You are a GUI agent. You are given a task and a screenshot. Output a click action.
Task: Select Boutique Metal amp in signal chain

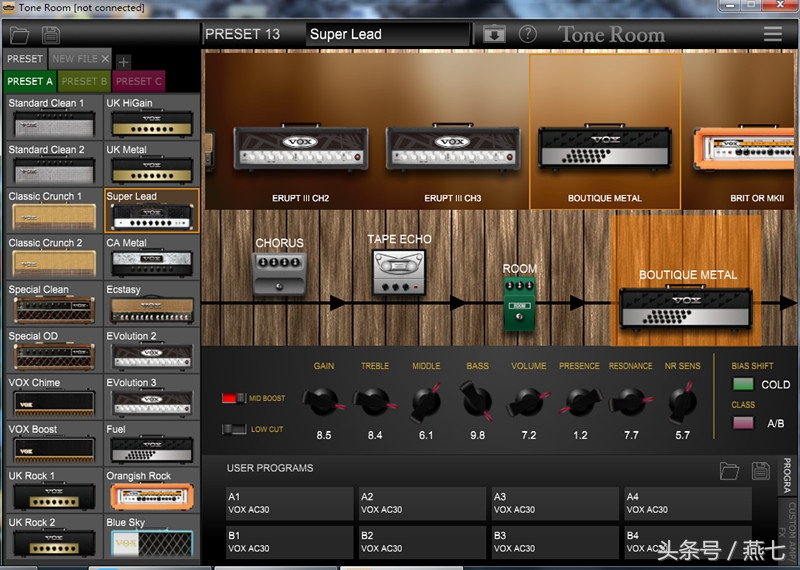click(686, 308)
